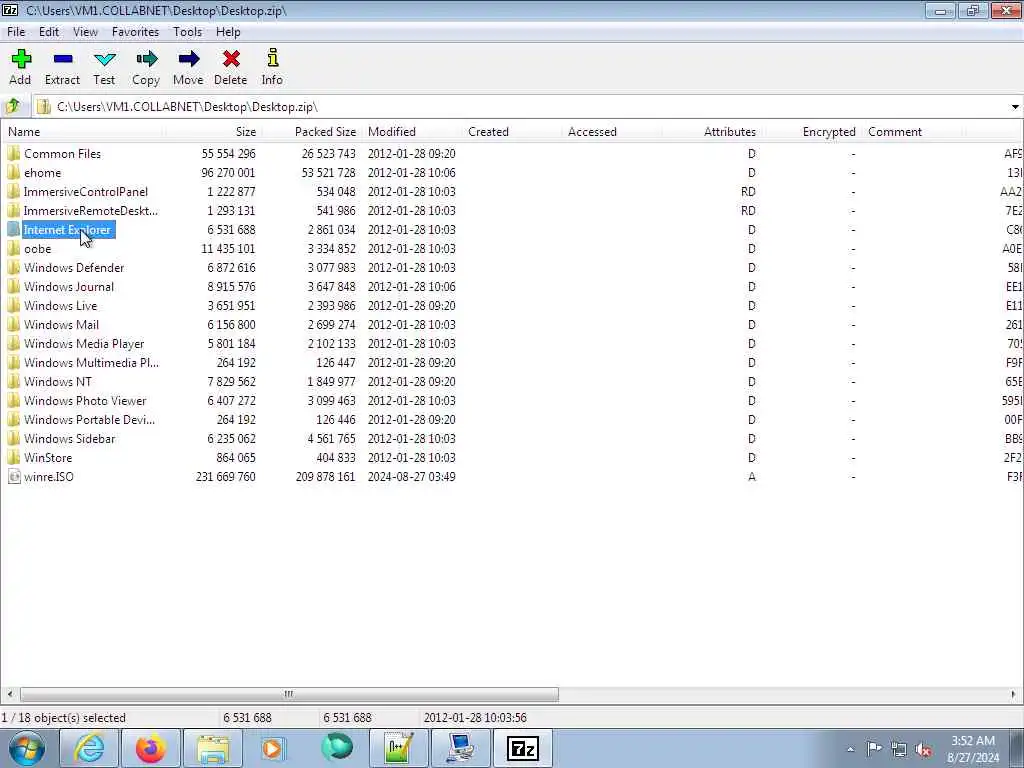Screen dimensions: 1024x768
Task: Click the horizontal scrollbar thumb
Action: point(289,694)
